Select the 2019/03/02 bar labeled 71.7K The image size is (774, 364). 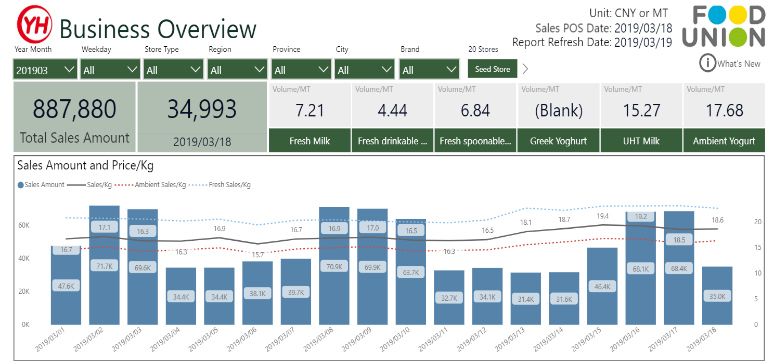pyautogui.click(x=104, y=265)
